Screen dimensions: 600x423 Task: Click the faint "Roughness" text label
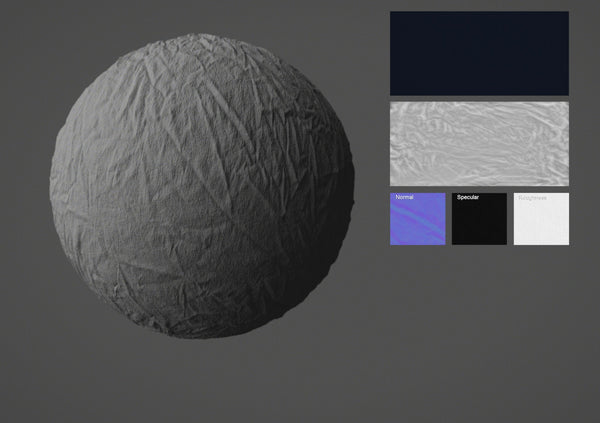click(x=533, y=198)
